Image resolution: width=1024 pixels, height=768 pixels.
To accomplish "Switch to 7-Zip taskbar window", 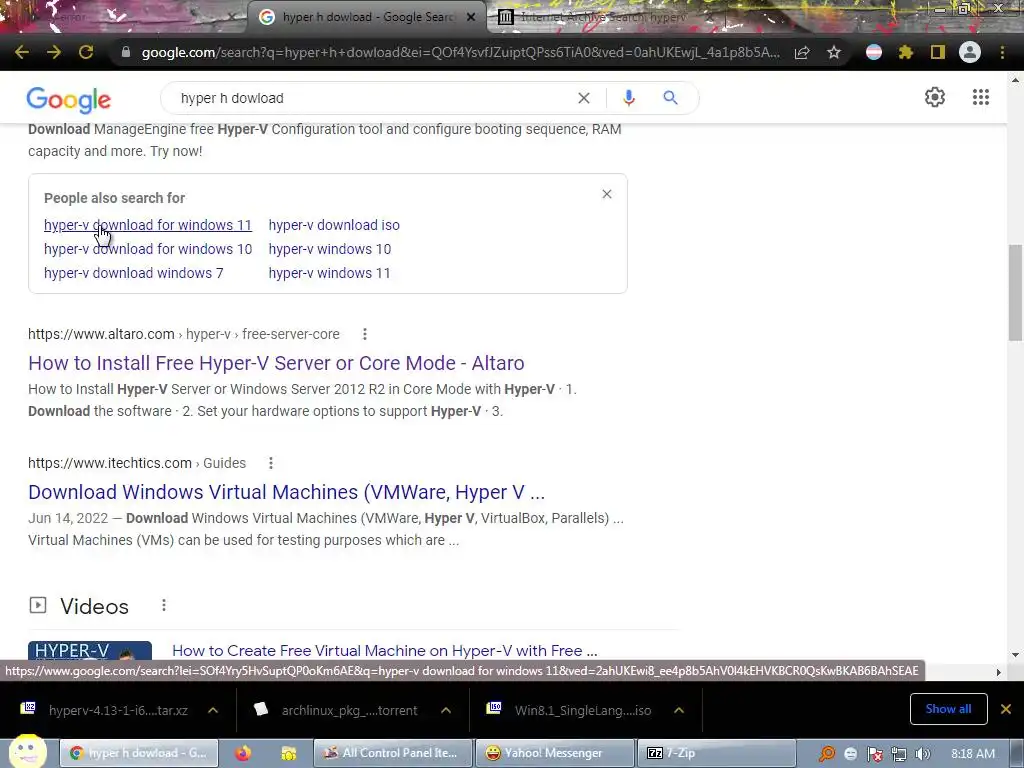I will (717, 753).
